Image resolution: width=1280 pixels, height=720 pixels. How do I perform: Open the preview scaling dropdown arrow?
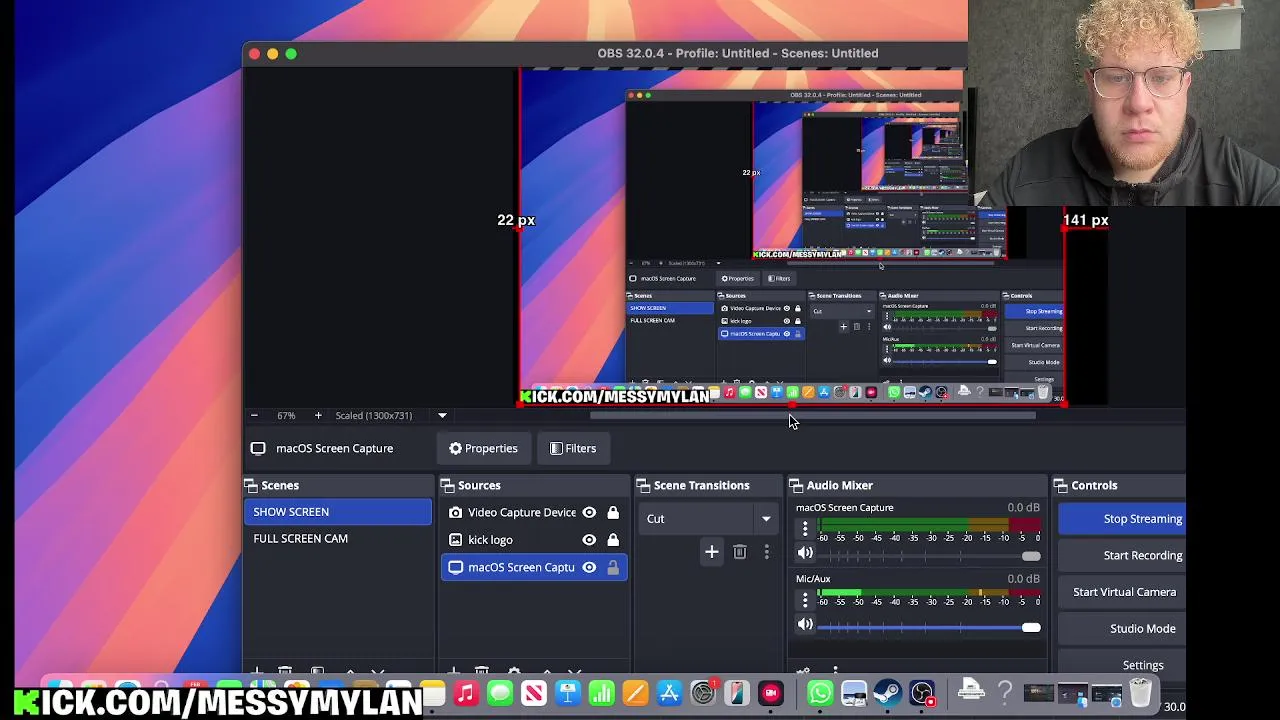coord(442,415)
